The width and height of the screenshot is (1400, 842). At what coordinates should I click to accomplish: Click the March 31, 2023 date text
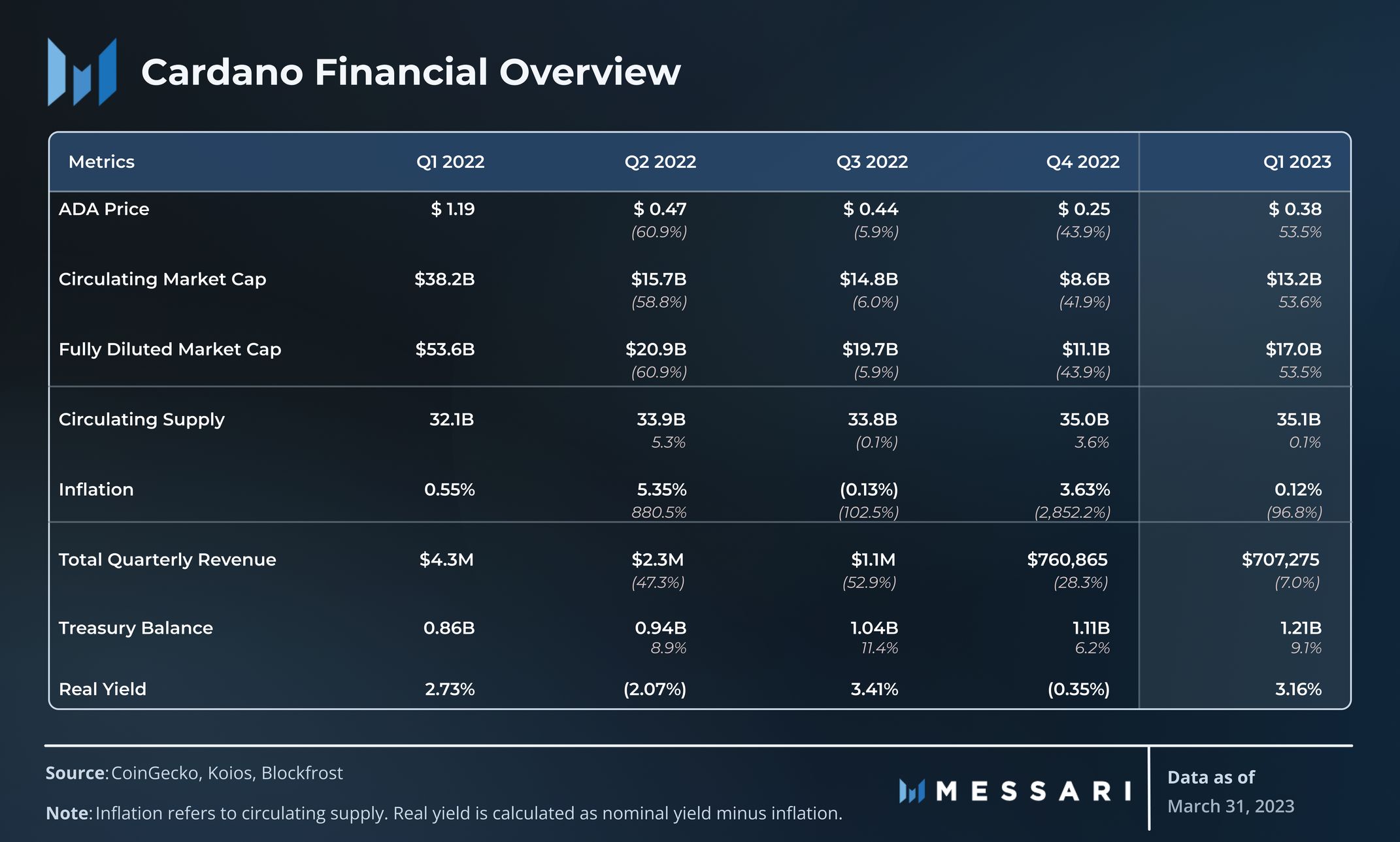click(x=1230, y=806)
